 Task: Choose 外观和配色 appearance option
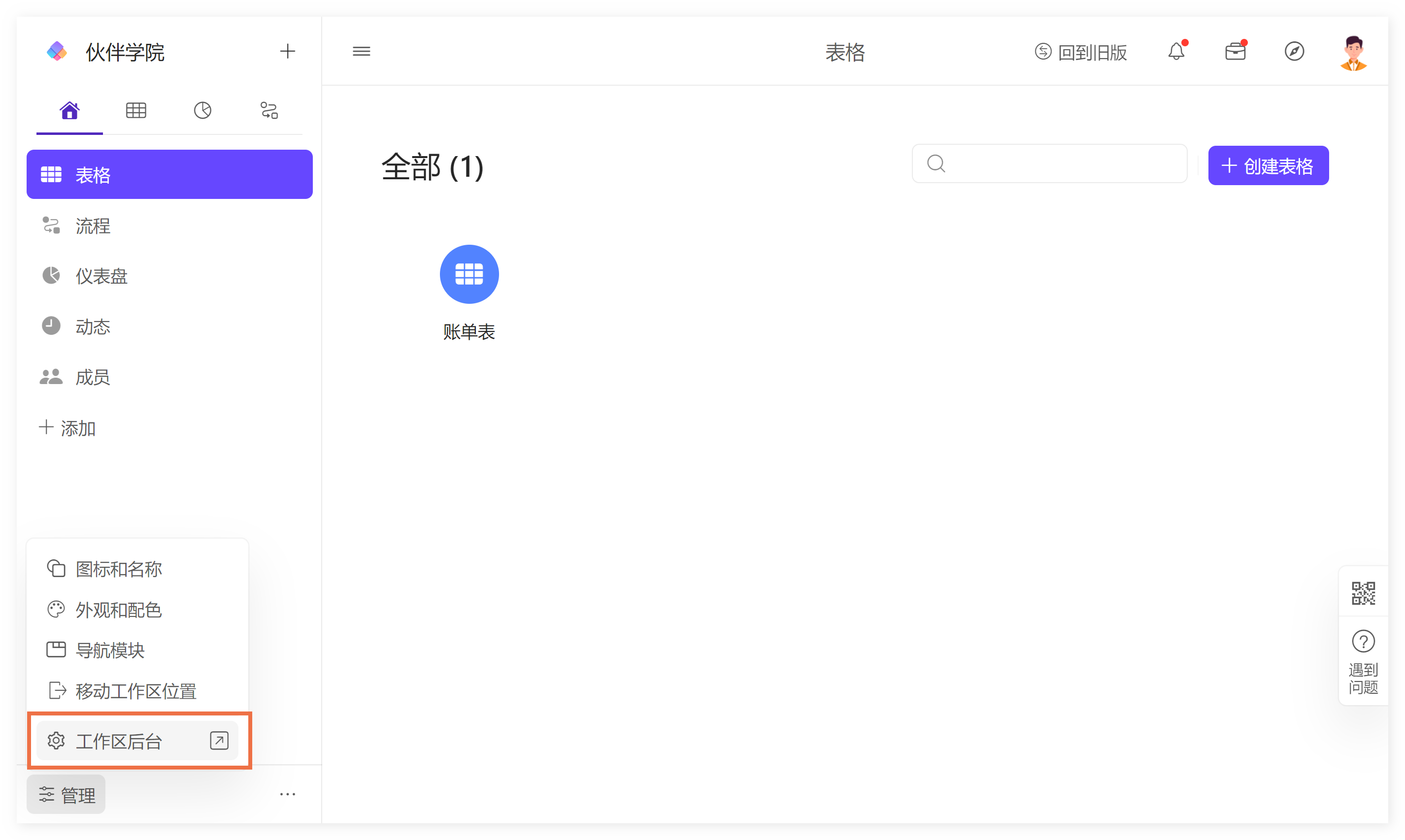click(x=119, y=610)
